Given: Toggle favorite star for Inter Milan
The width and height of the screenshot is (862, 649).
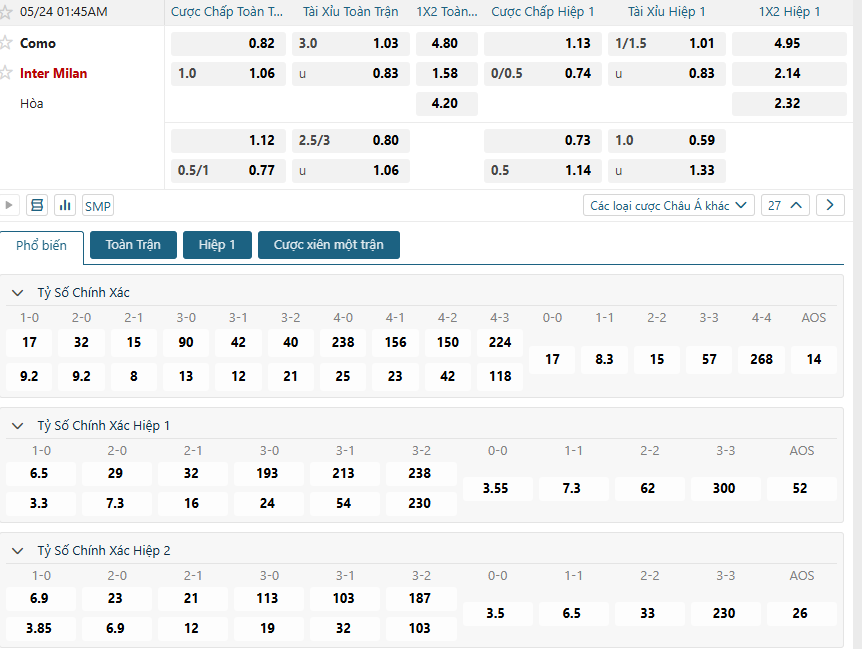Looking at the screenshot, I should coord(7,73).
